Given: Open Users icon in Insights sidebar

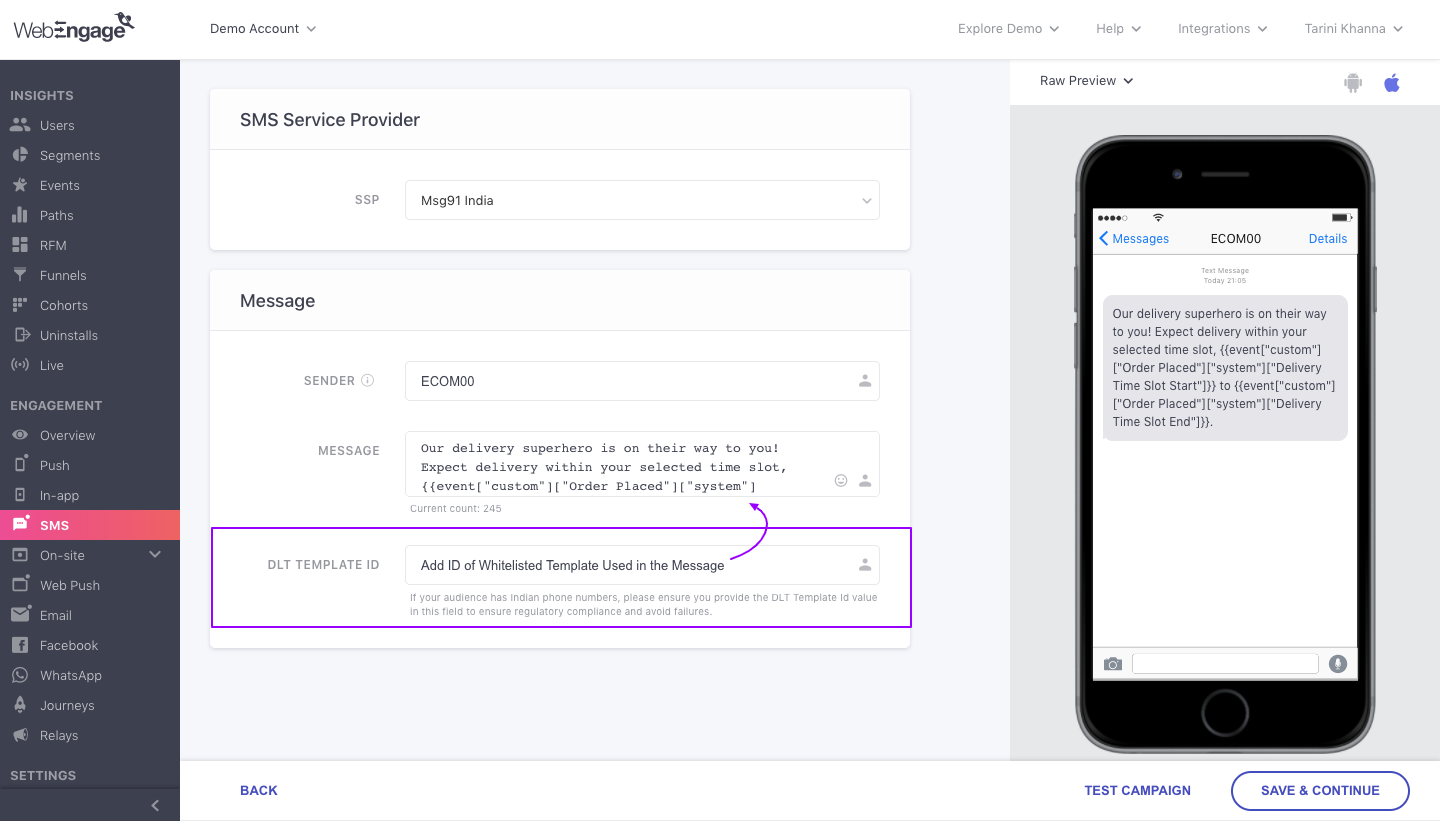Looking at the screenshot, I should (20, 125).
